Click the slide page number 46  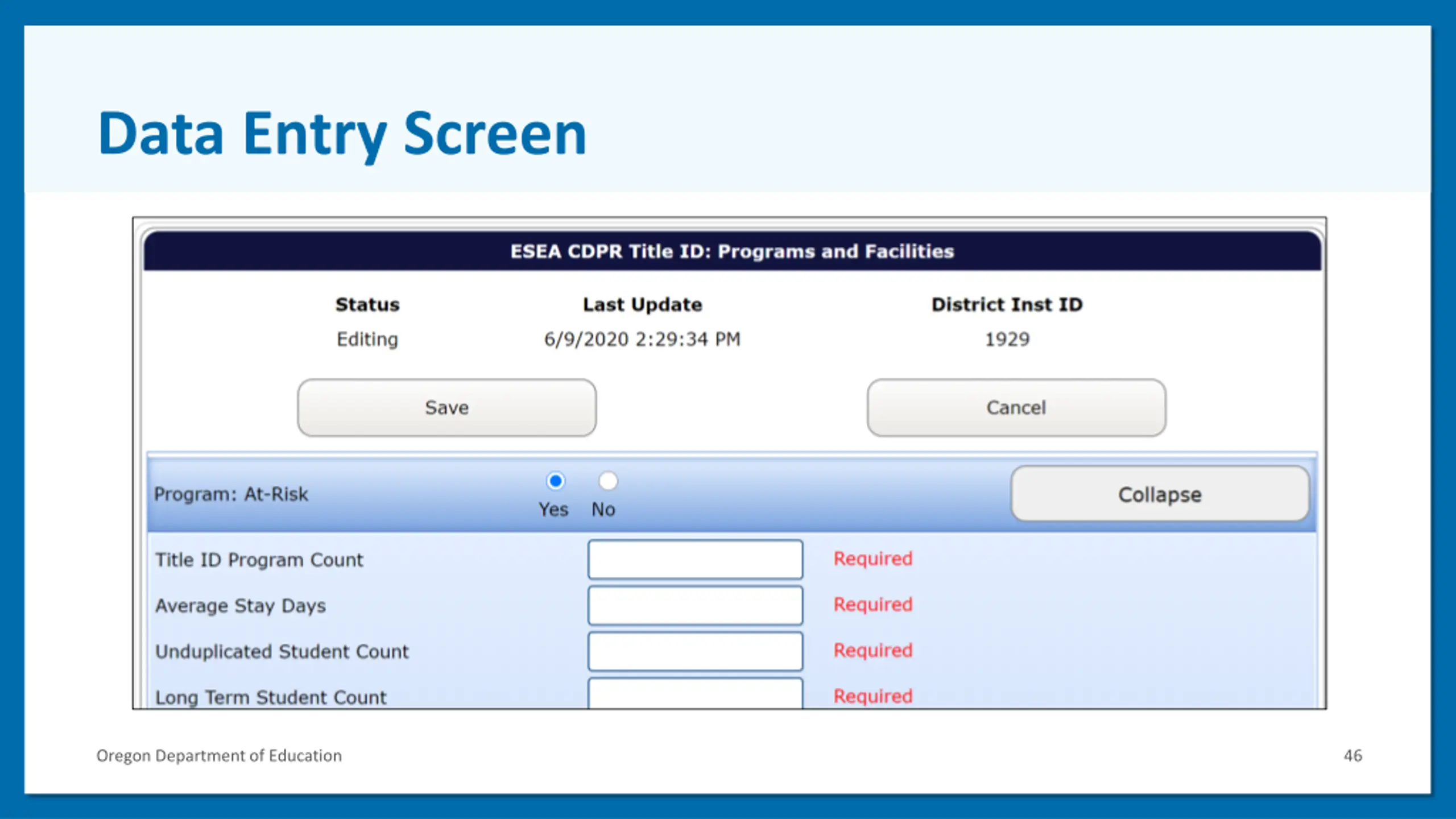click(1352, 755)
